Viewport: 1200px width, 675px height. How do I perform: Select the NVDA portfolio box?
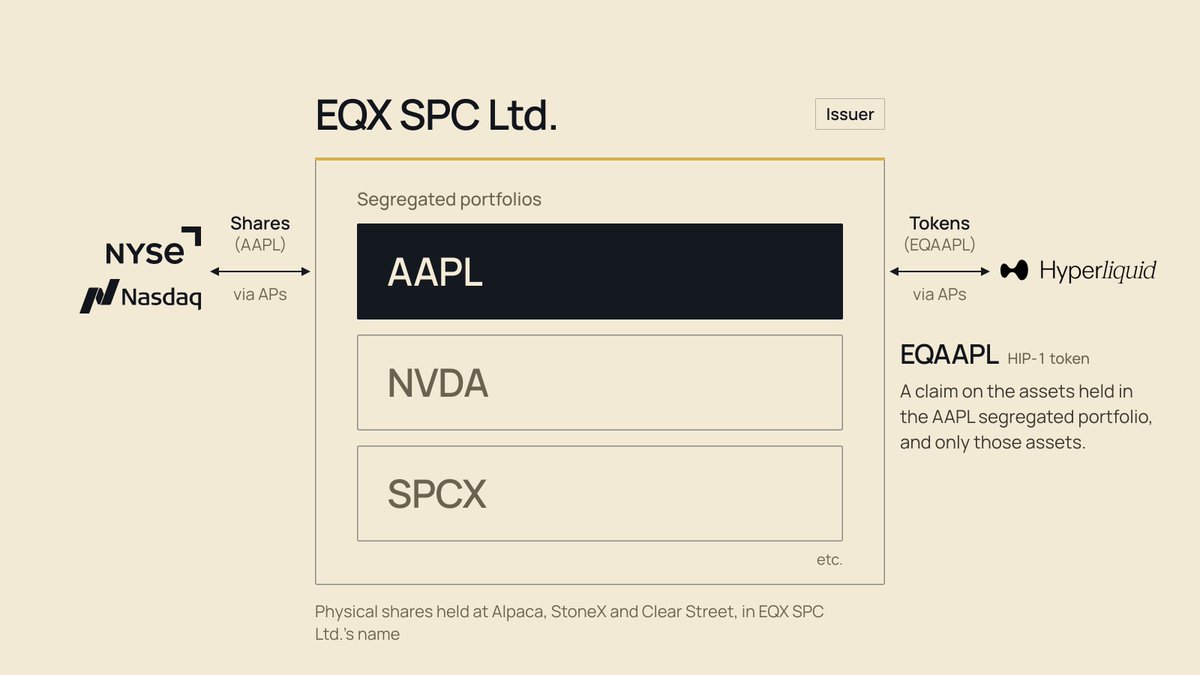click(x=600, y=382)
